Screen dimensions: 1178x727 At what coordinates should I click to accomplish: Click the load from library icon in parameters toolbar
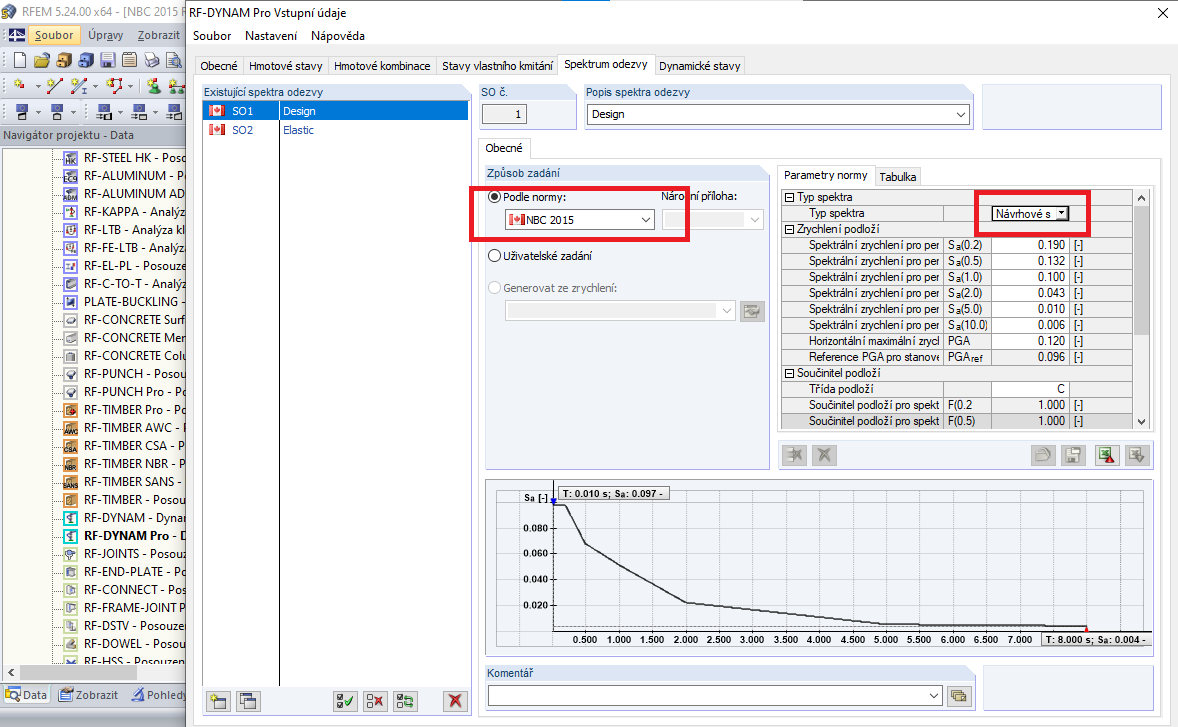1043,455
